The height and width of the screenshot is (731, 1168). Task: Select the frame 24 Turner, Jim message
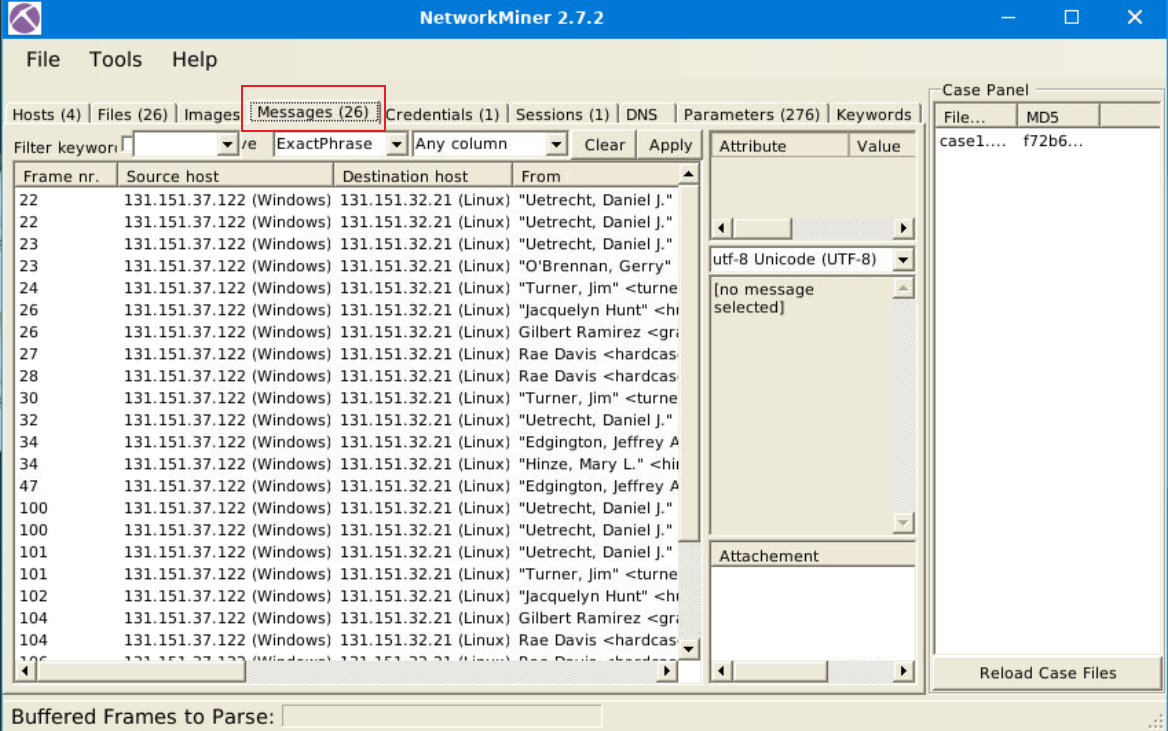point(347,288)
